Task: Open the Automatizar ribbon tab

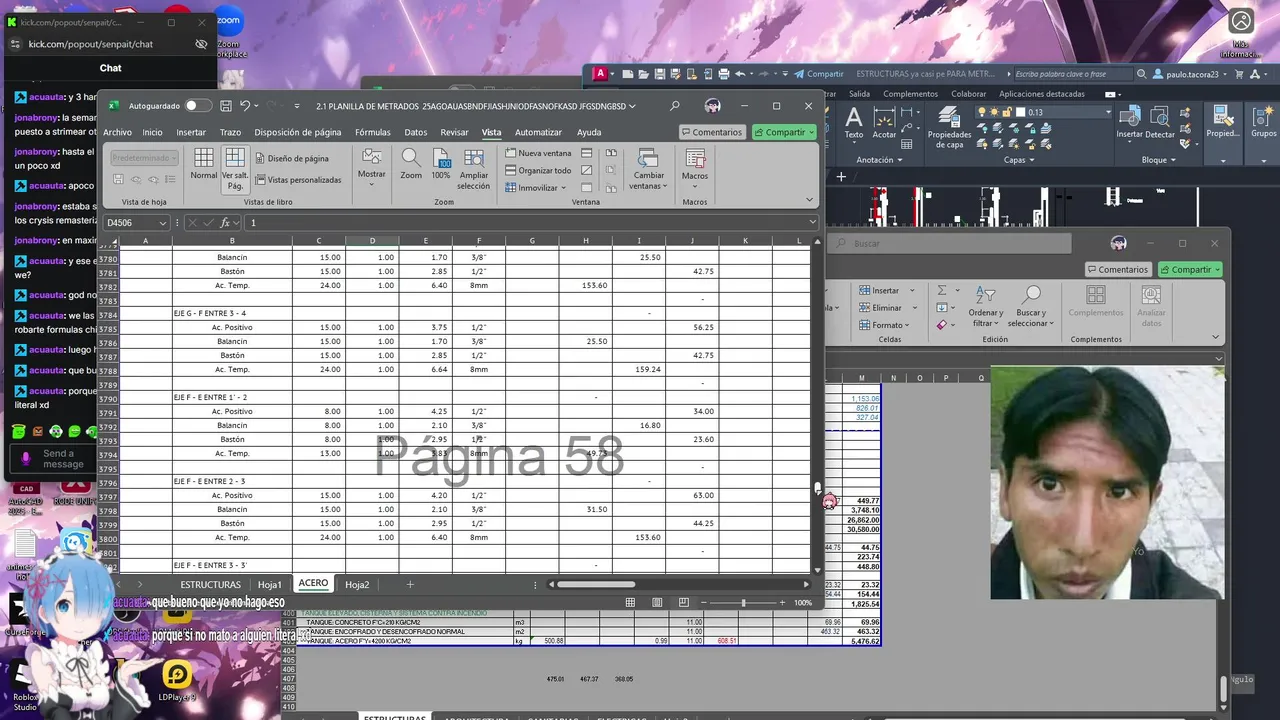Action: [x=538, y=132]
